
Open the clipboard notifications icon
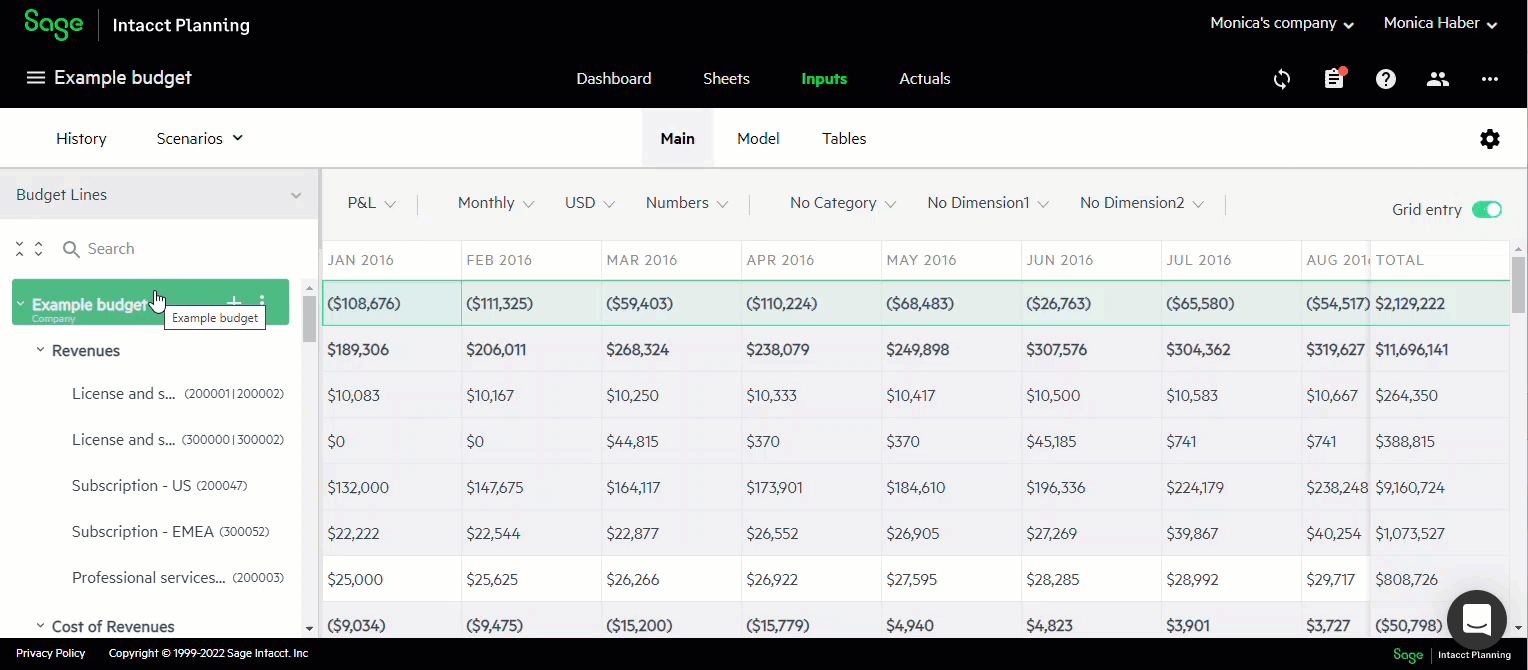click(x=1334, y=79)
